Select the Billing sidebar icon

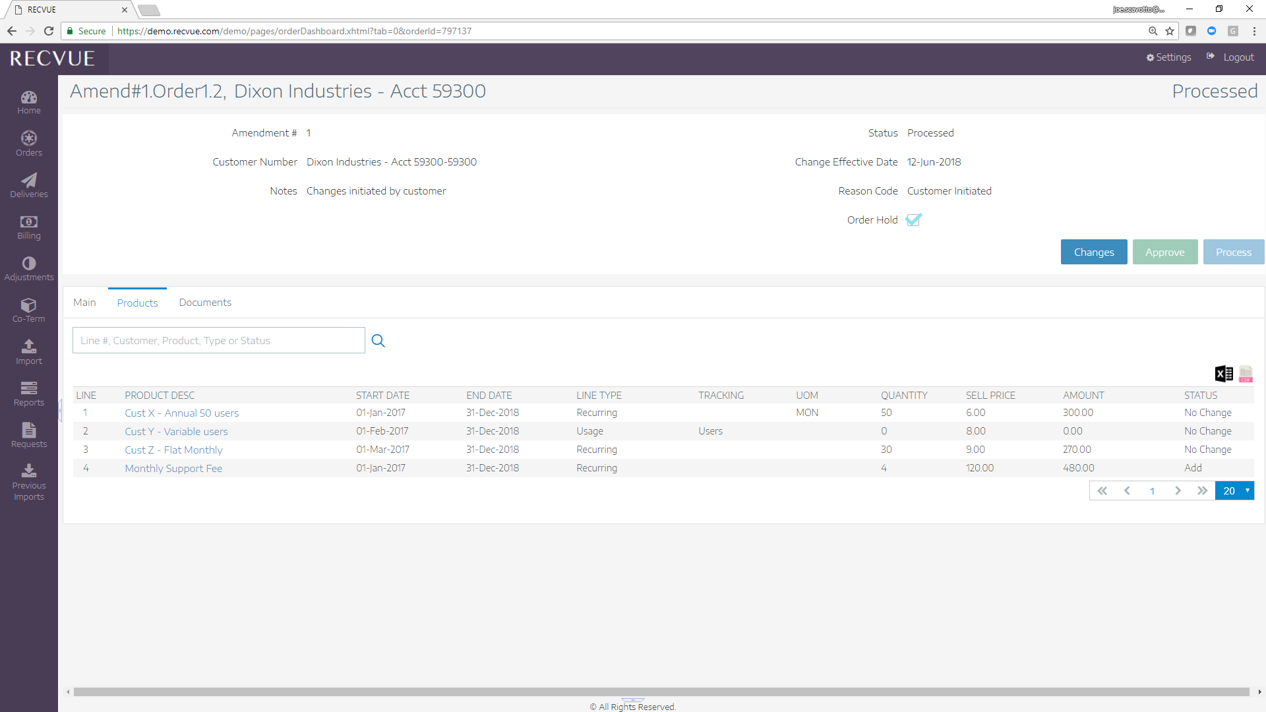[28, 227]
